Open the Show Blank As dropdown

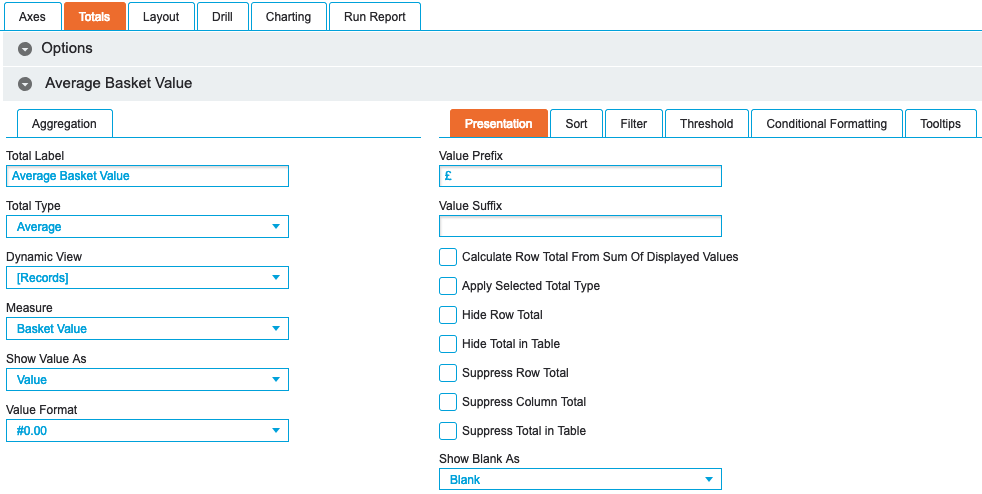(580, 480)
